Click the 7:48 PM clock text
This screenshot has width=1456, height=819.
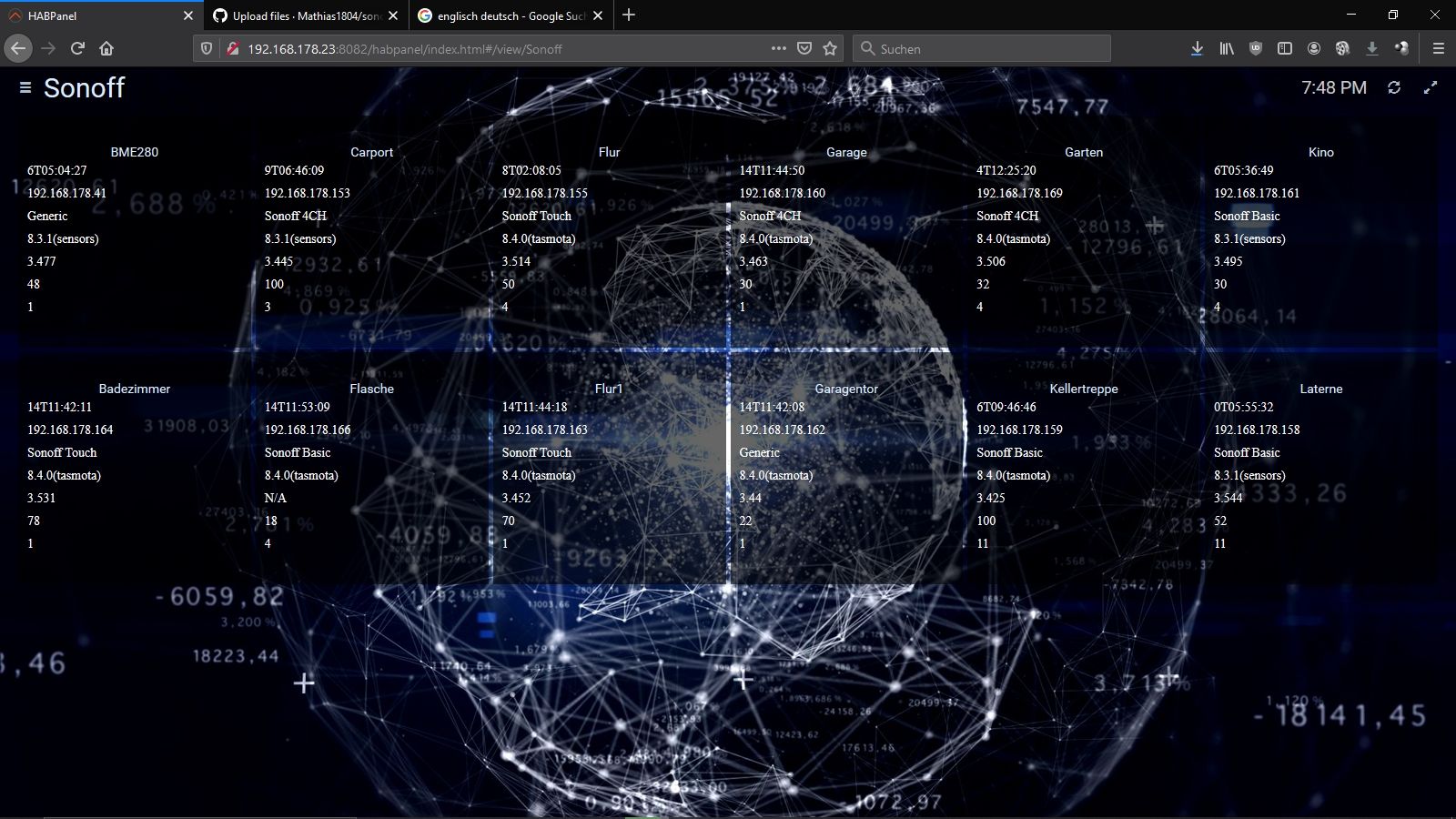[1334, 87]
